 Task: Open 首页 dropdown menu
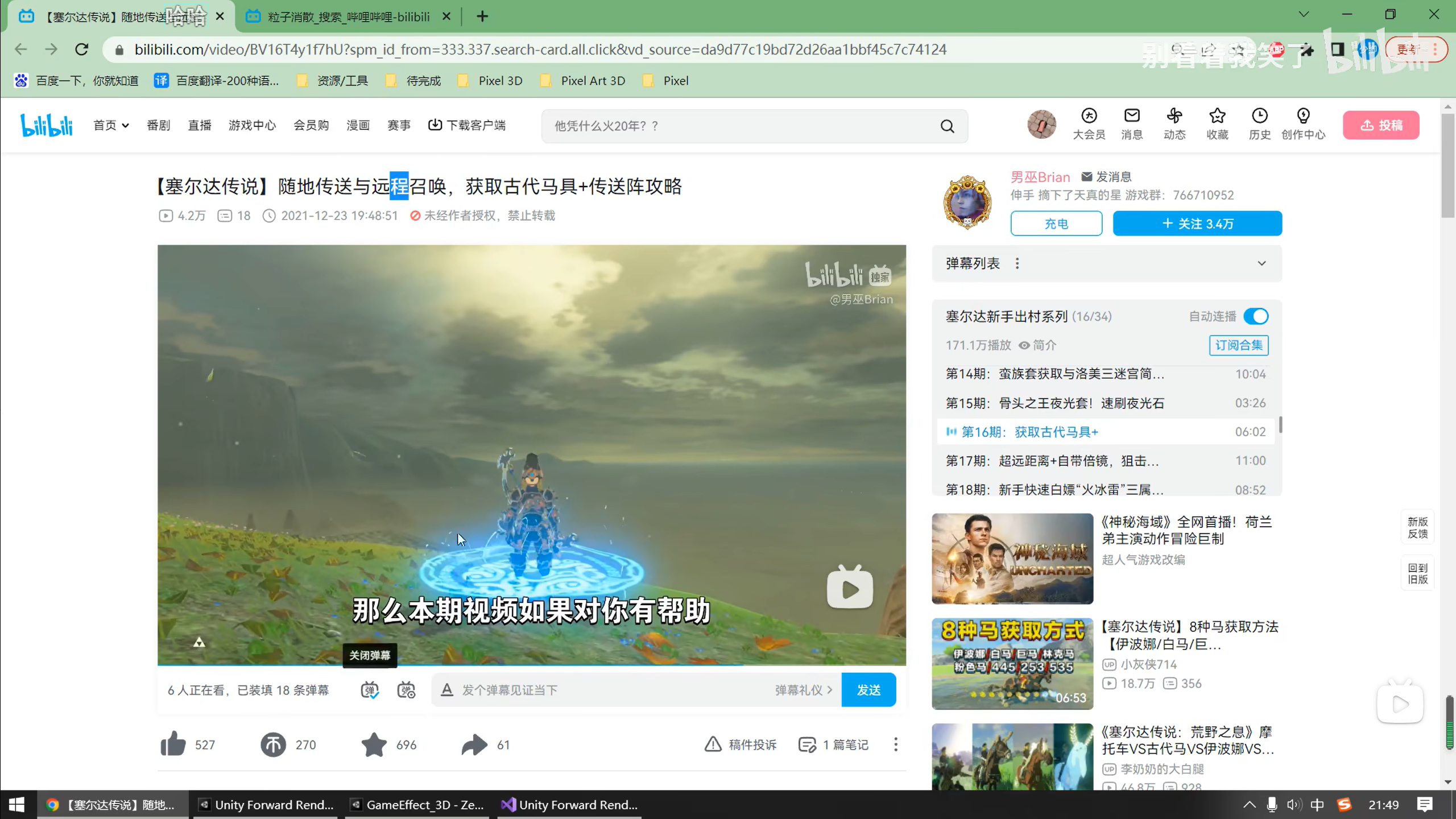click(111, 125)
